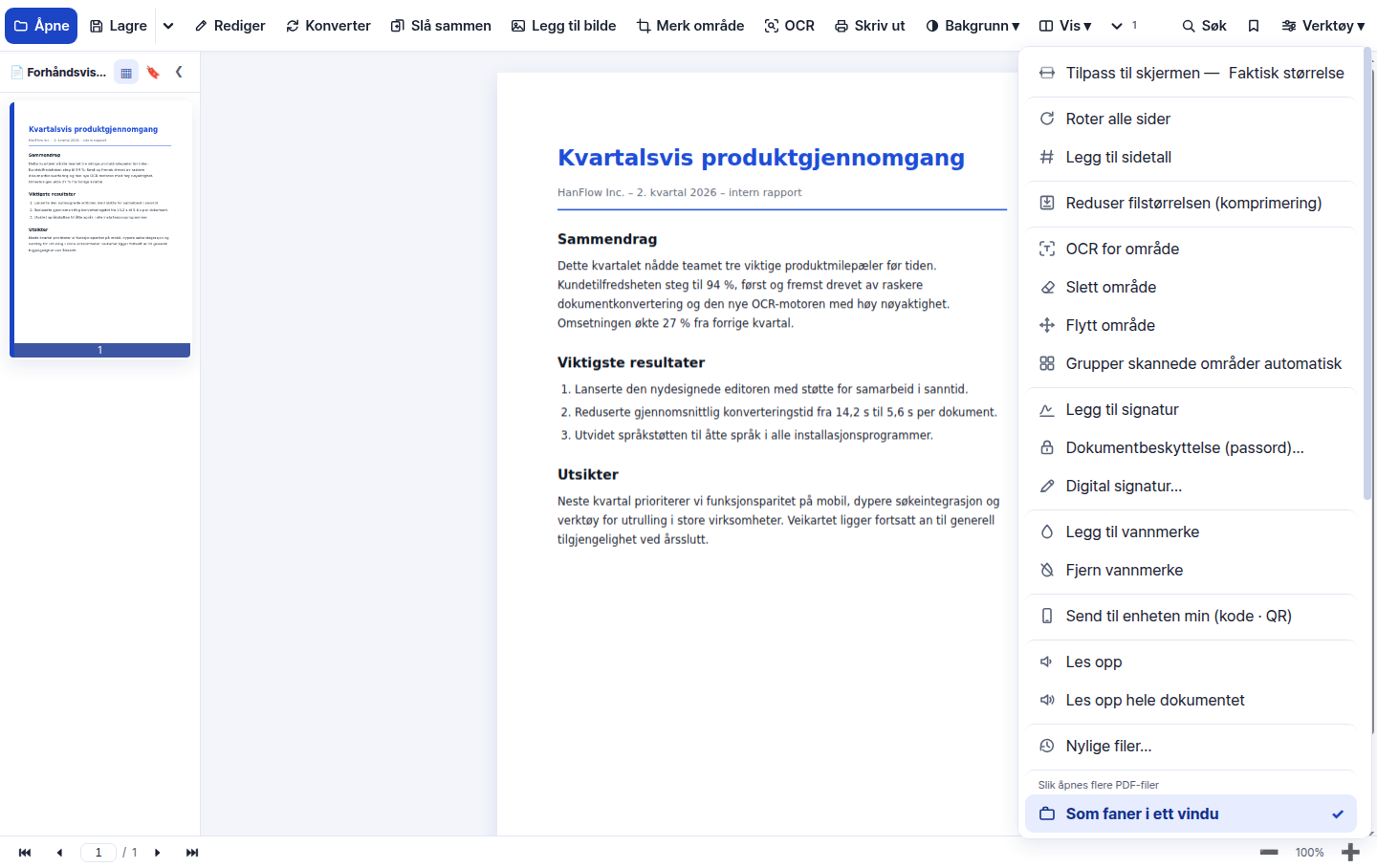1377x868 pixels.
Task: Zoom in with the plus button
Action: coord(1350,853)
